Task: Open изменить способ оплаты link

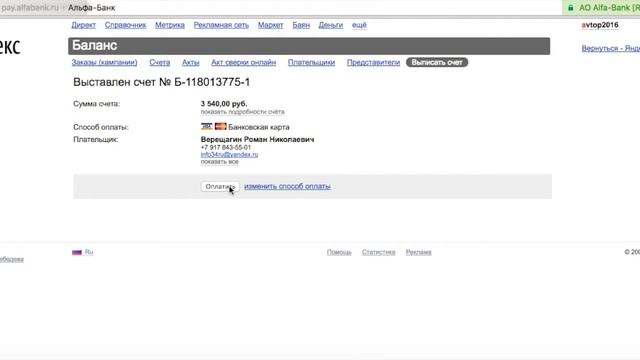Action: [x=287, y=186]
